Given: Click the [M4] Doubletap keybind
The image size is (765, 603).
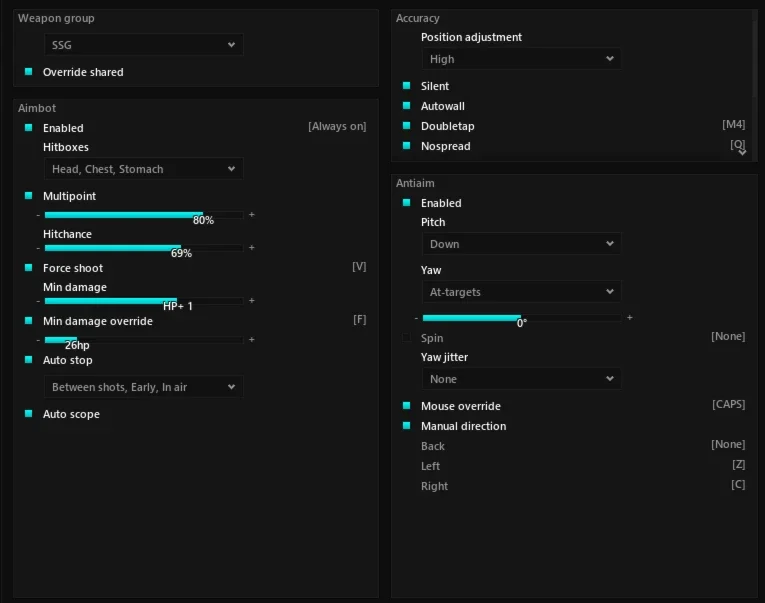Looking at the screenshot, I should click(734, 124).
